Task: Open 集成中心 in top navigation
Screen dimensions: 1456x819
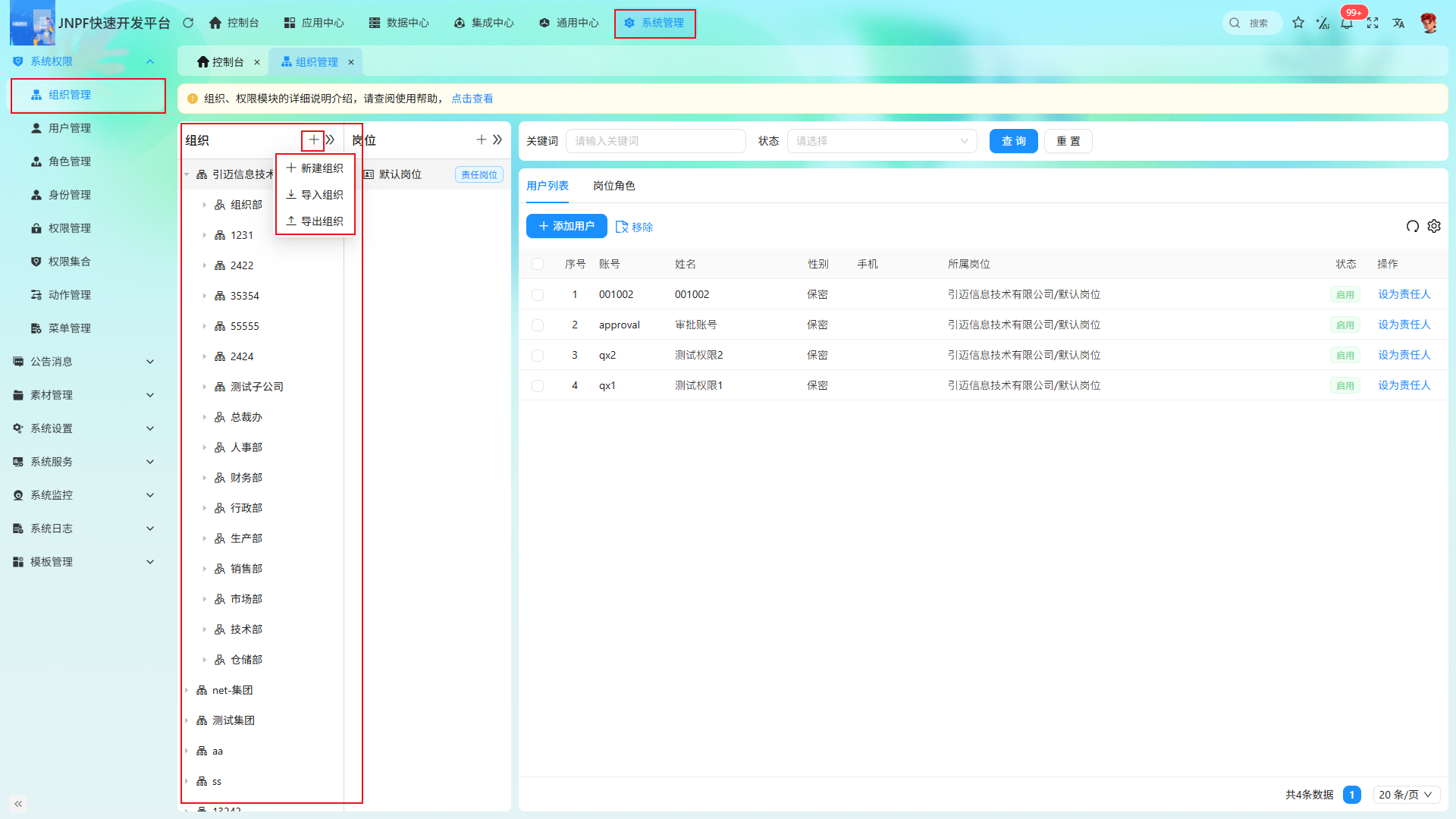Action: (484, 23)
